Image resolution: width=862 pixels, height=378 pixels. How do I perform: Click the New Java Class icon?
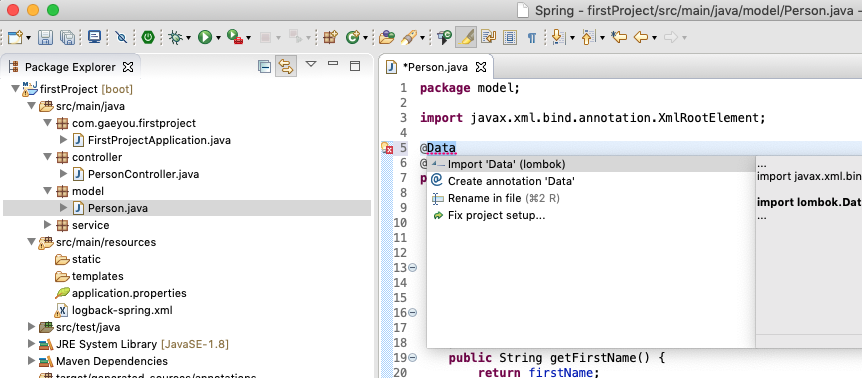click(x=352, y=37)
